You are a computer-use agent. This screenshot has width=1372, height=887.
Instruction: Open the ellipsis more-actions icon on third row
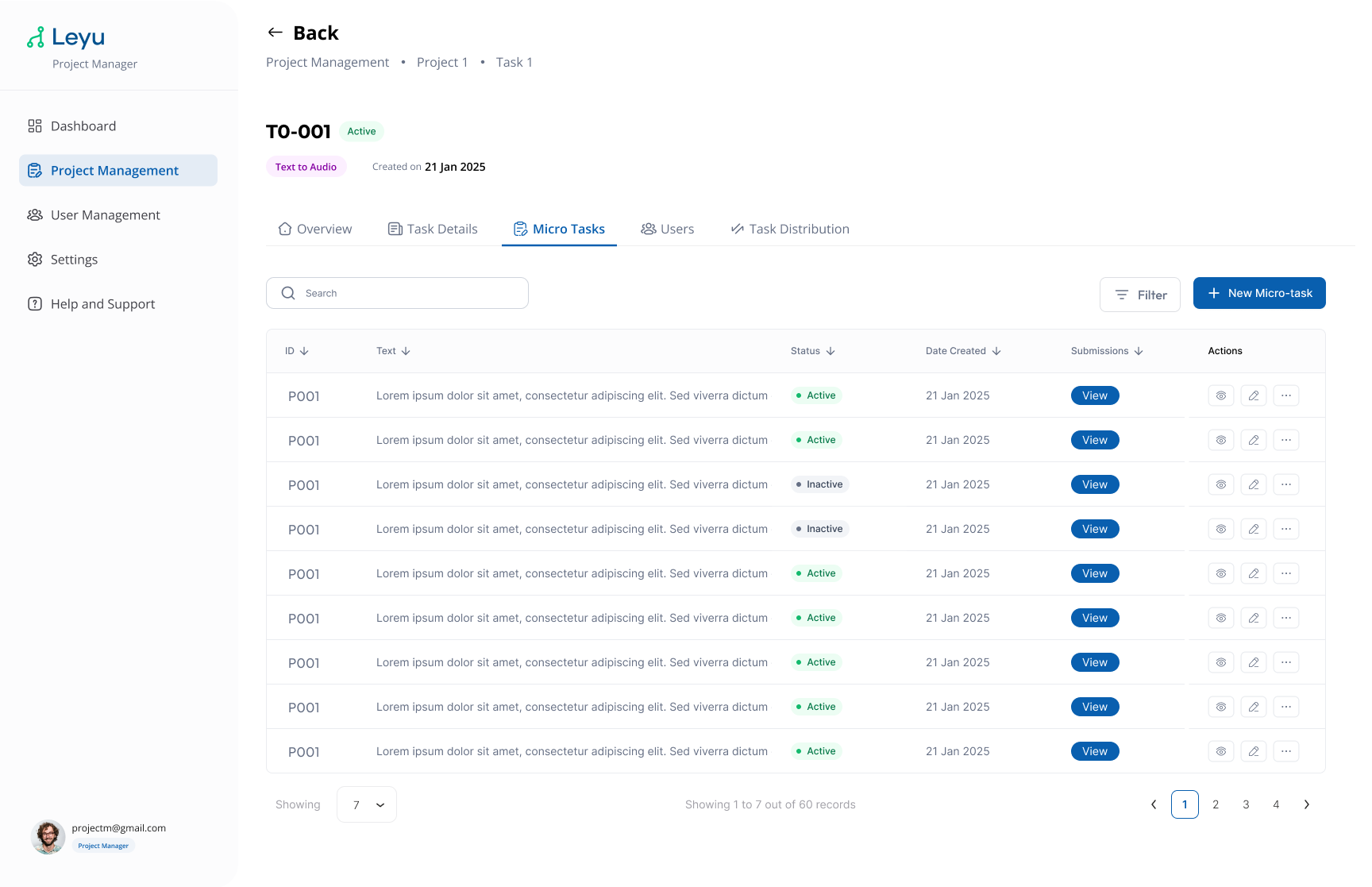click(1286, 484)
